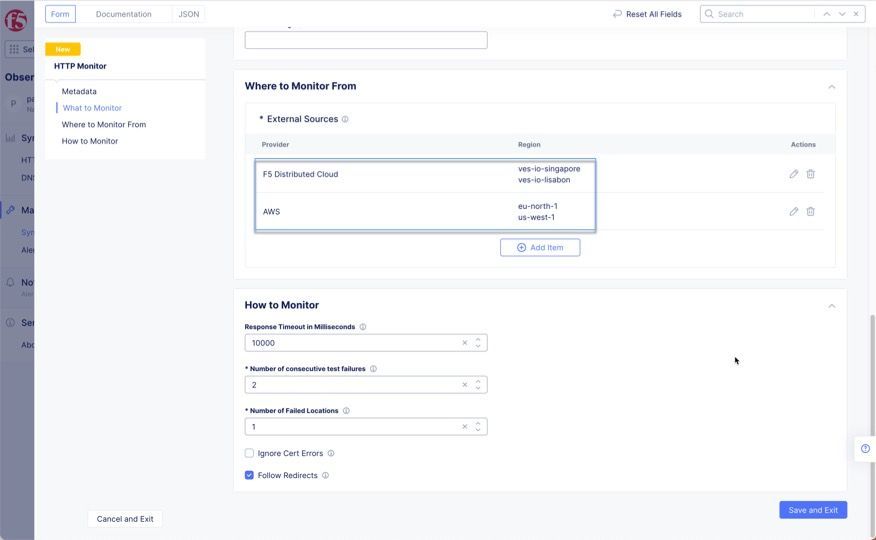This screenshot has height=540, width=876.
Task: Add Item to External Sources
Action: tap(540, 247)
